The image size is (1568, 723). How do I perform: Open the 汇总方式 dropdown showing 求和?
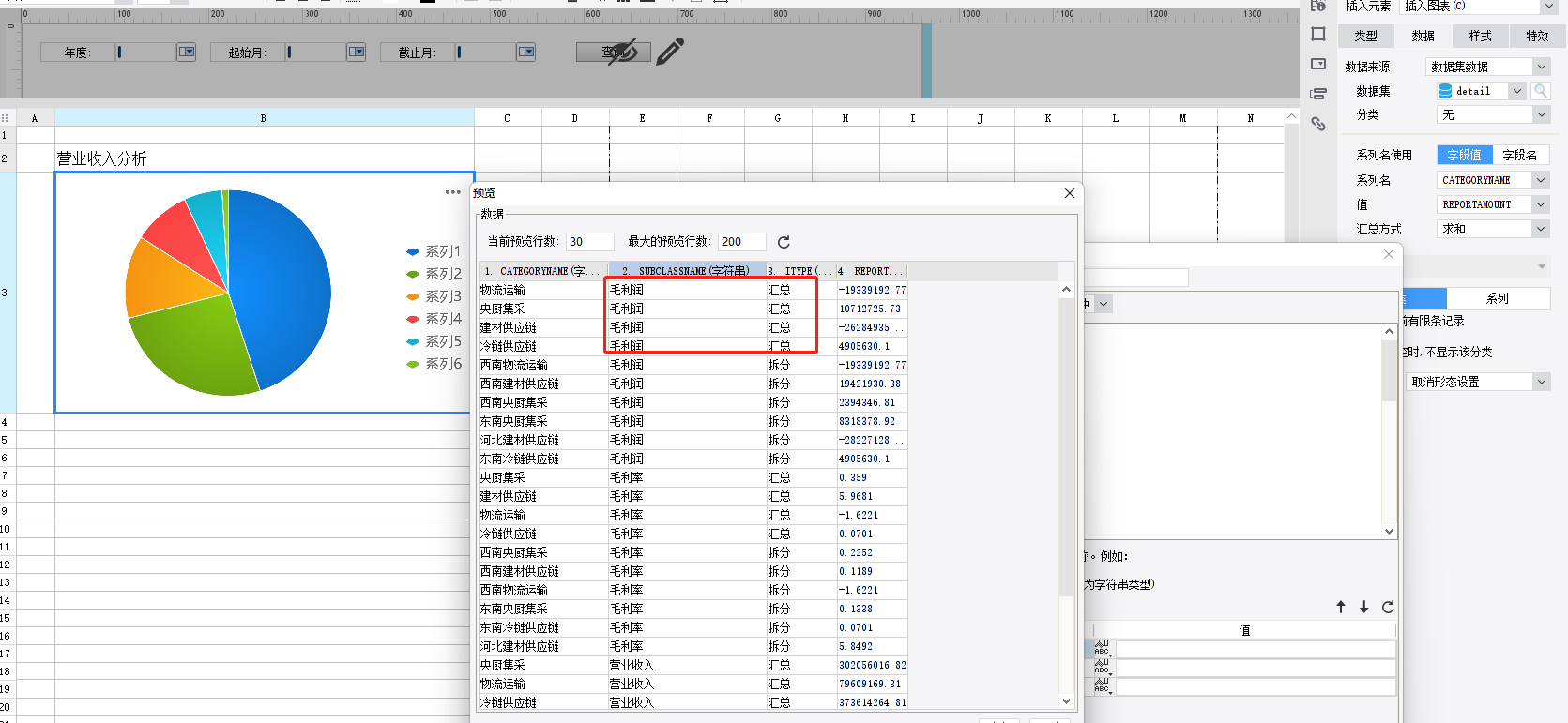point(1541,229)
